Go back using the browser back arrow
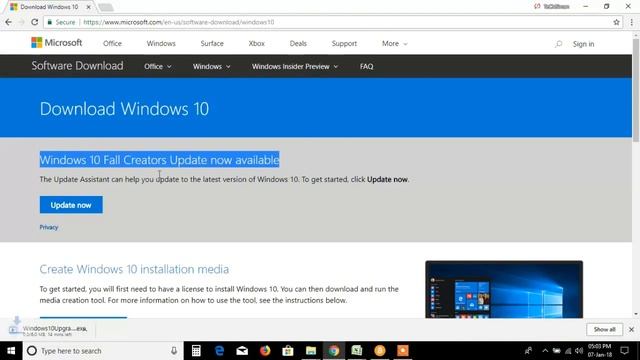The width and height of the screenshot is (640, 360). 9,22
